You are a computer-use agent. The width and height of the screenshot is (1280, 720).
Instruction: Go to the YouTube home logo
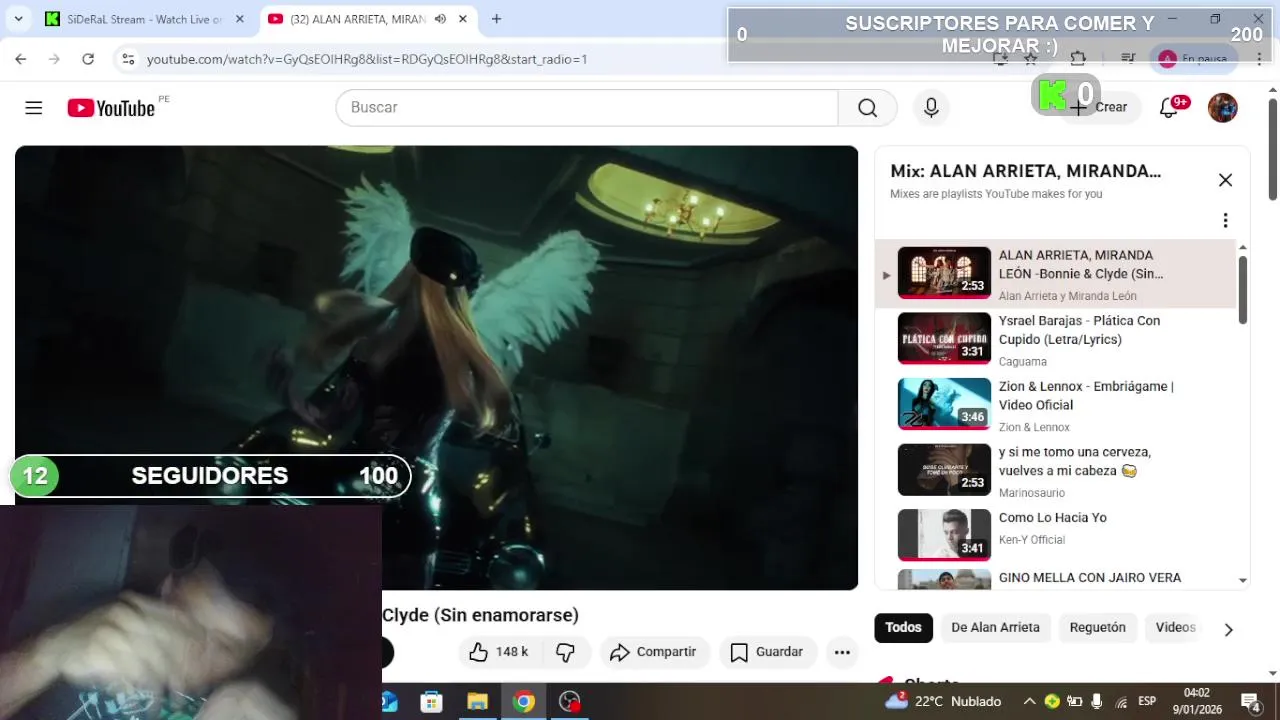[x=111, y=108]
